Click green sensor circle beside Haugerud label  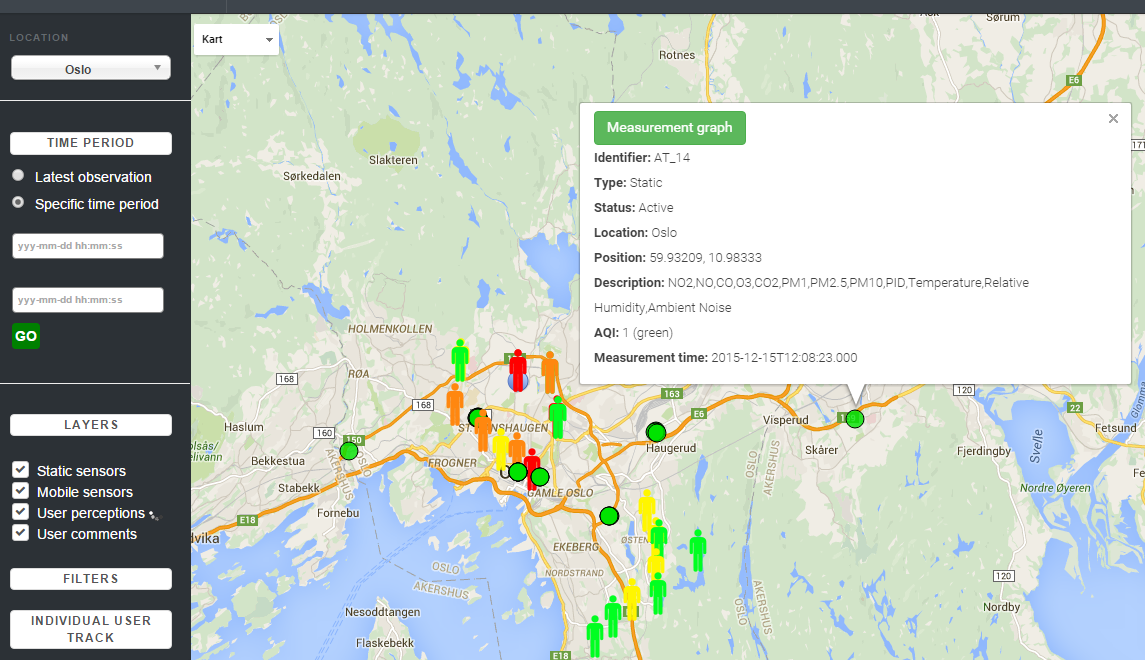656,433
